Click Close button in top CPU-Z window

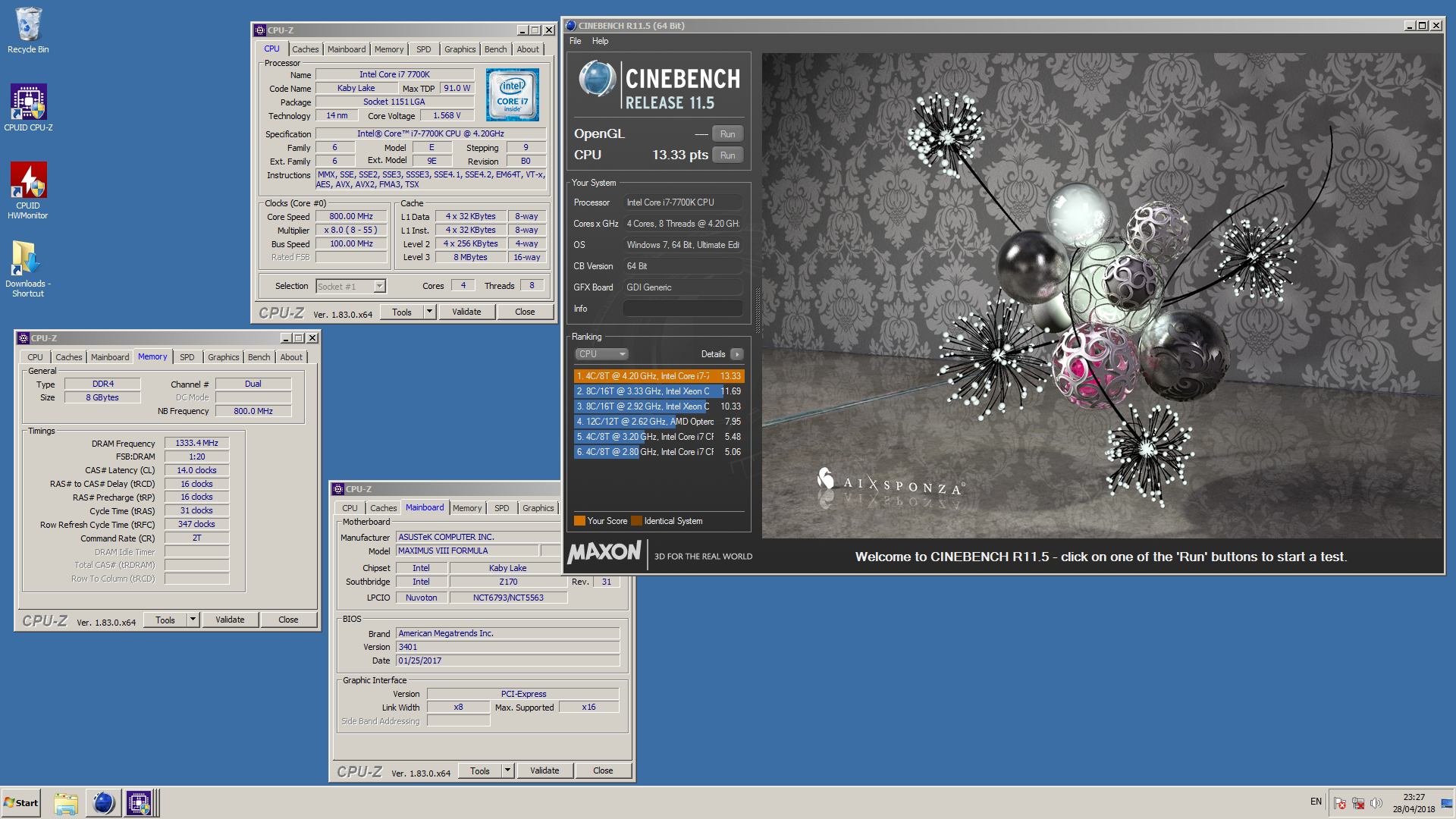pos(525,312)
